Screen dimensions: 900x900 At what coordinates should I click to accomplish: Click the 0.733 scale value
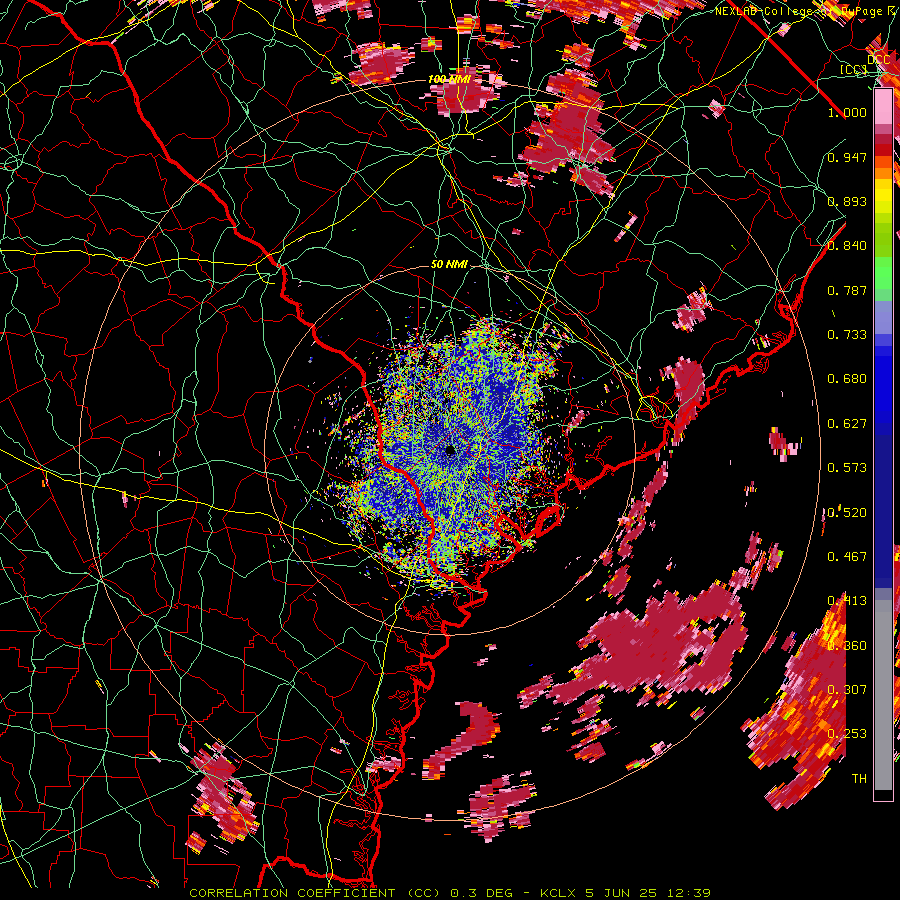[847, 335]
